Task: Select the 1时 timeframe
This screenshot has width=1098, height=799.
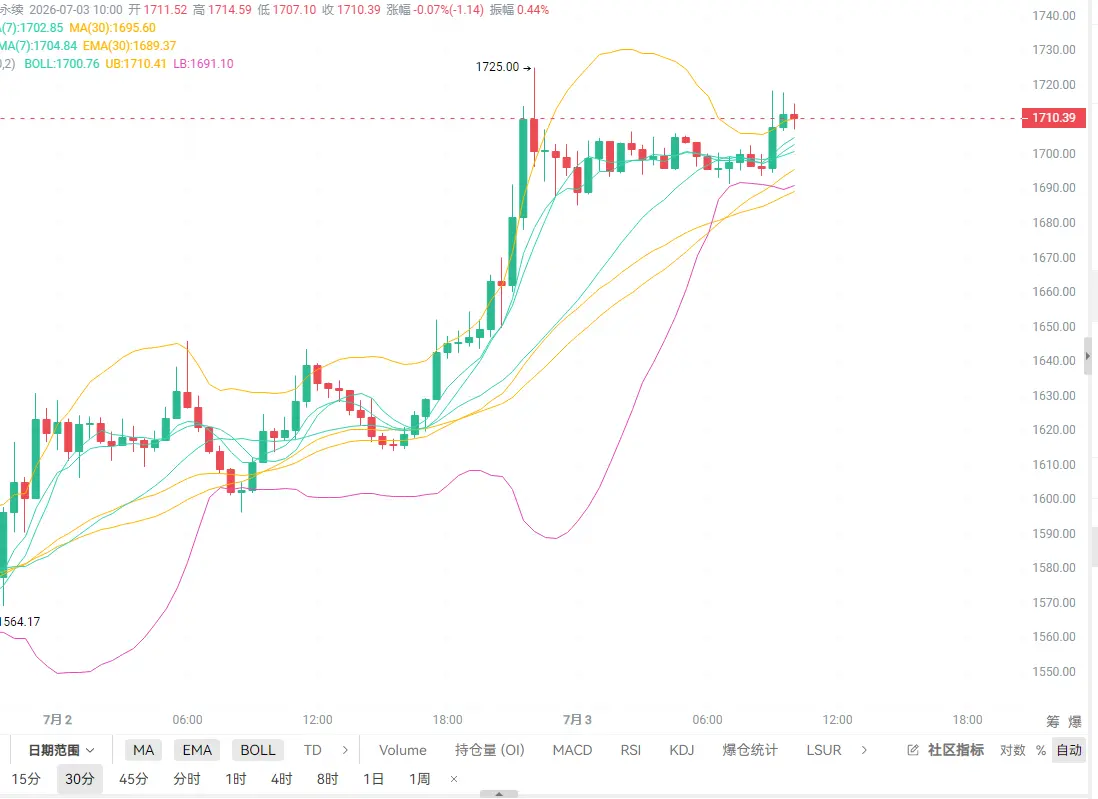Action: click(x=236, y=779)
